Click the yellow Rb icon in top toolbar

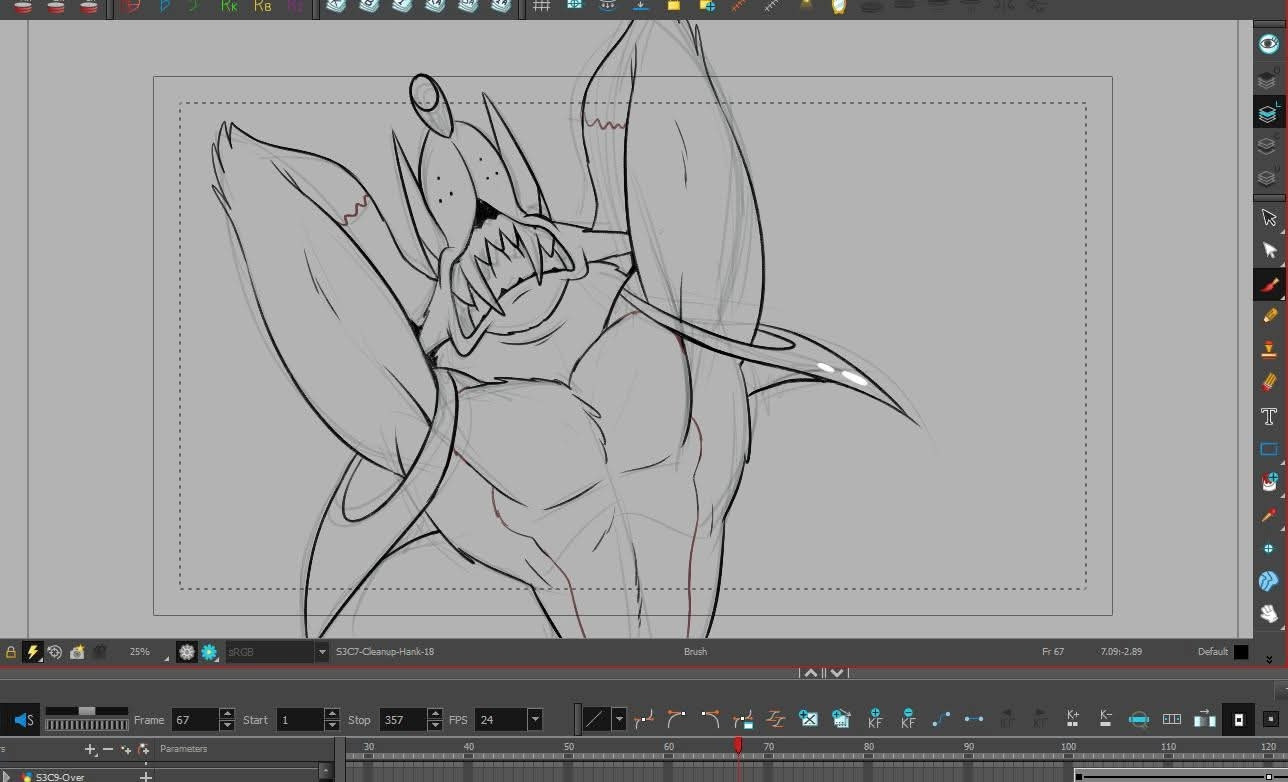click(263, 5)
